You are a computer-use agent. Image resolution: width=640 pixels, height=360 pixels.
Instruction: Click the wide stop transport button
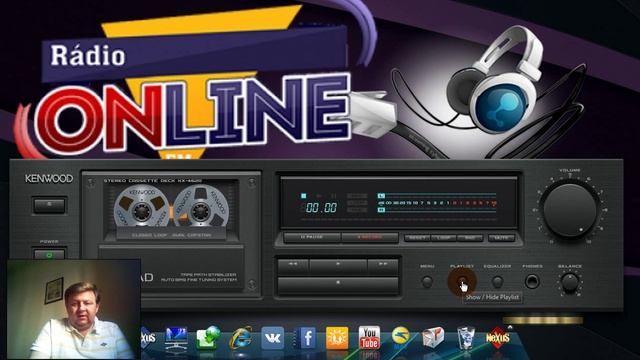338,284
